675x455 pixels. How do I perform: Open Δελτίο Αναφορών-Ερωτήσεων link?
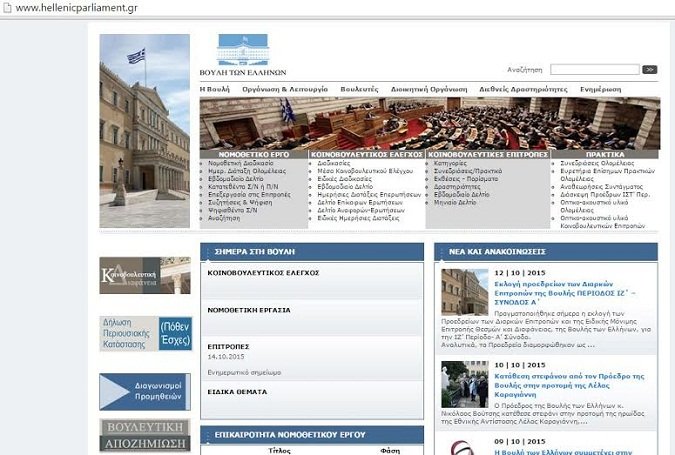click(x=361, y=210)
